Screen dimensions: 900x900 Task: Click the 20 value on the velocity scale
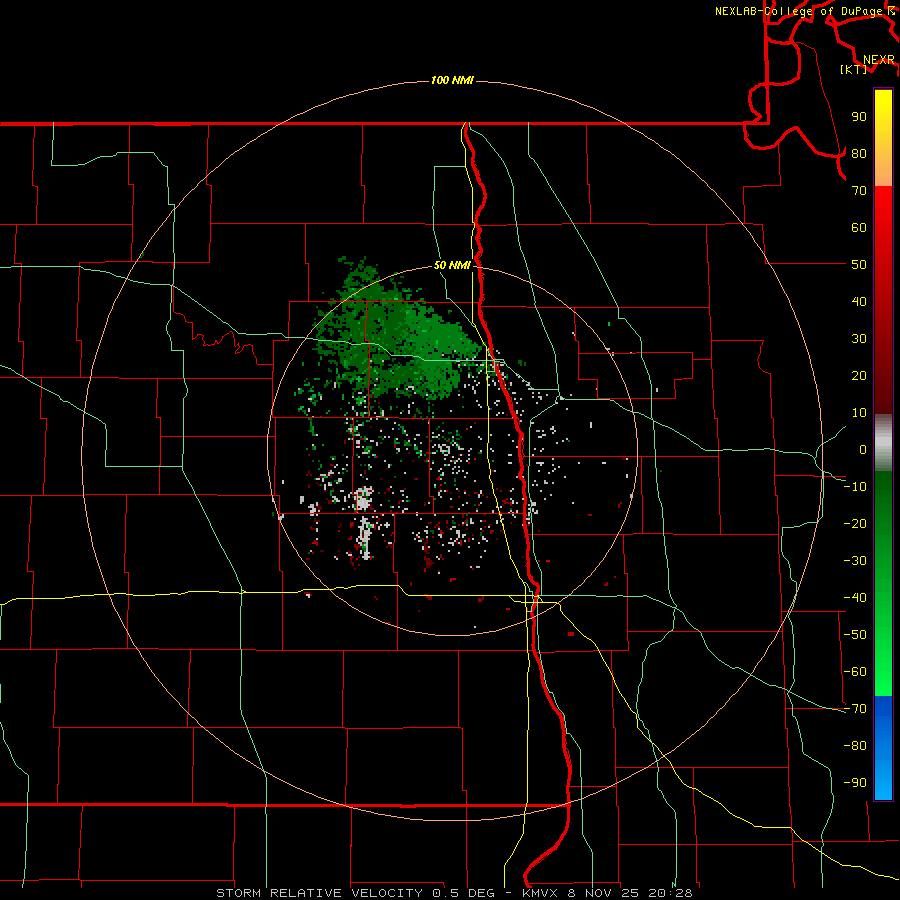(859, 376)
